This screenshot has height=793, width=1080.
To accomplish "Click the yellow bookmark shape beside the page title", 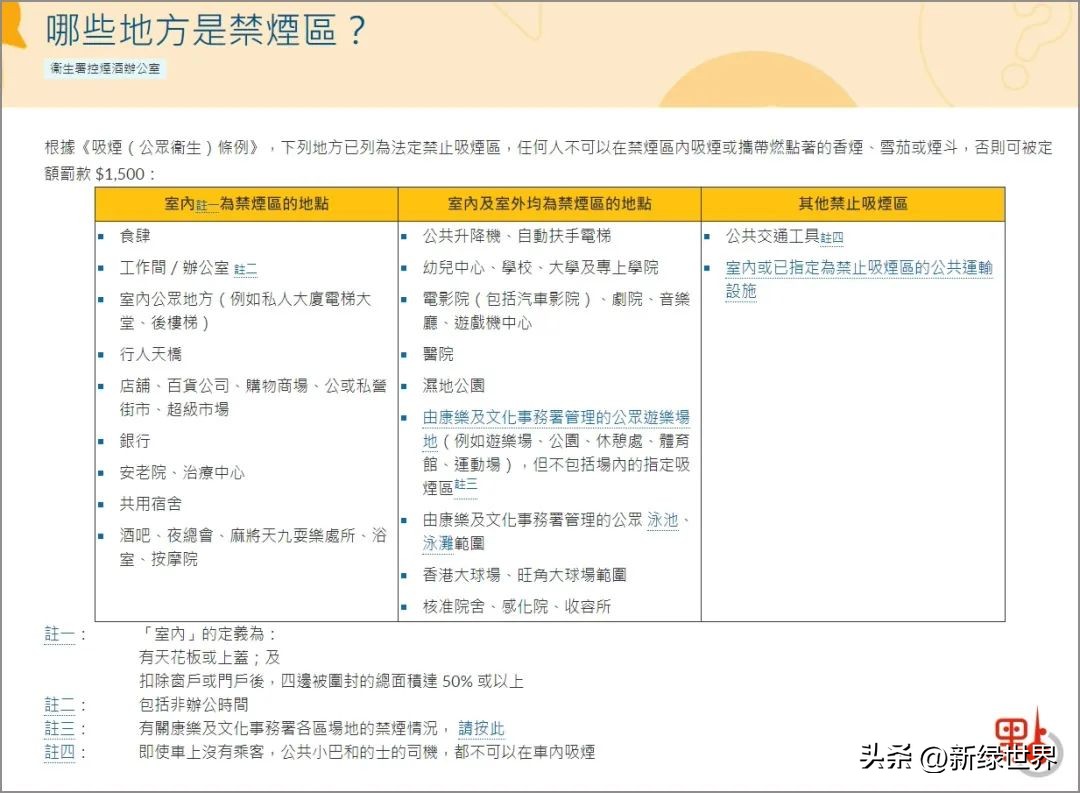I will coord(14,25).
